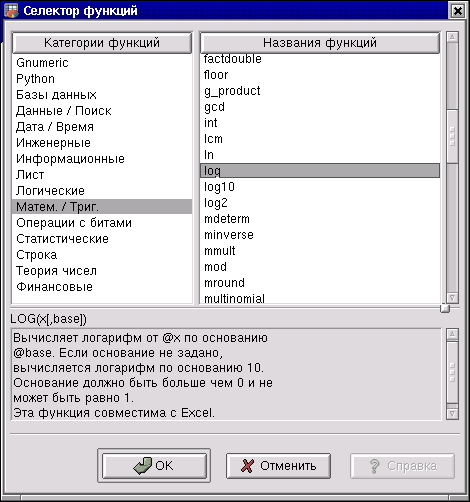Image resolution: width=470 pixels, height=502 pixels.
Task: Choose the log2 function
Action: [320, 203]
